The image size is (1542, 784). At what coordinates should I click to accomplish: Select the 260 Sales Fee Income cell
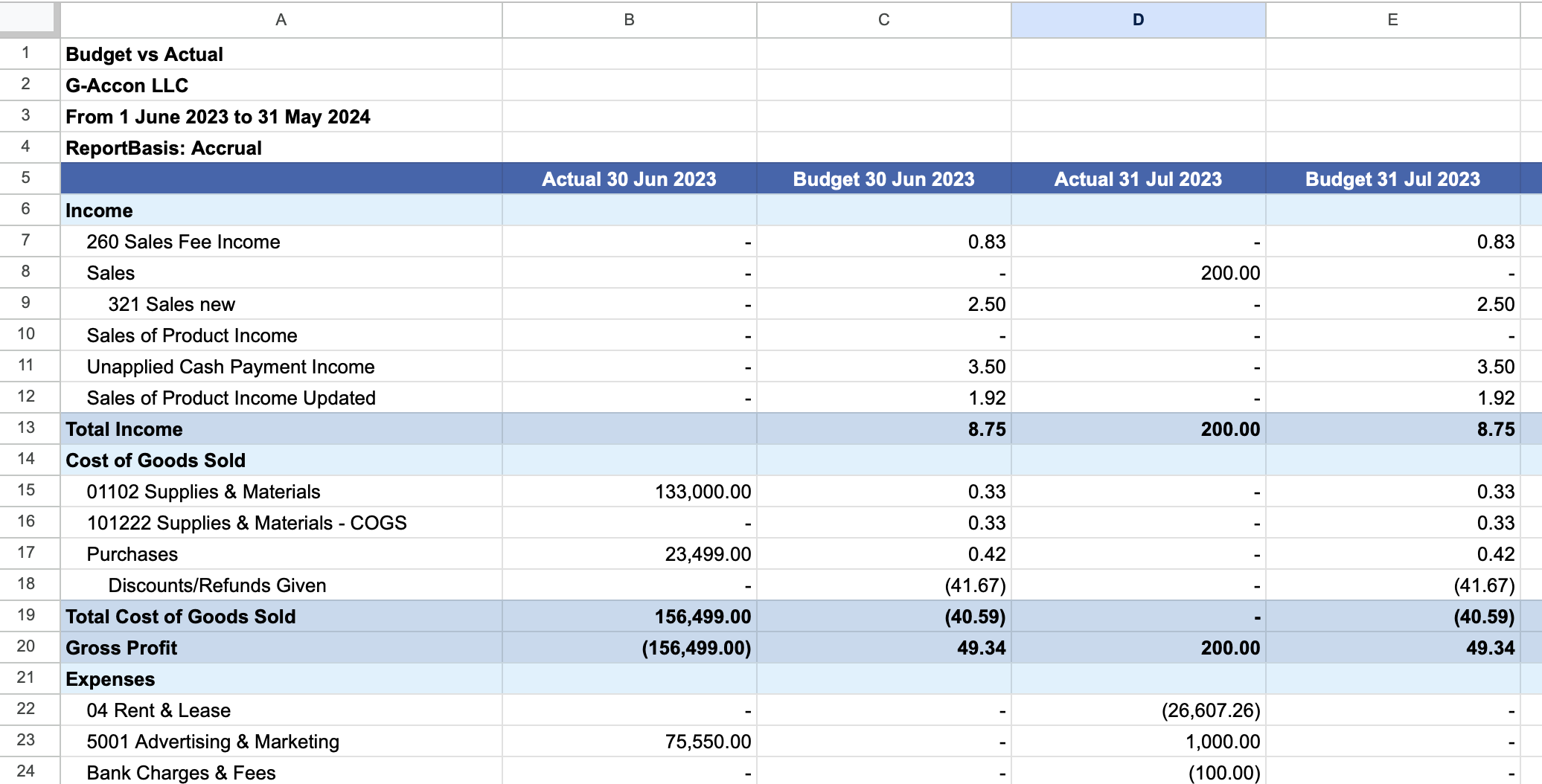pyautogui.click(x=281, y=241)
